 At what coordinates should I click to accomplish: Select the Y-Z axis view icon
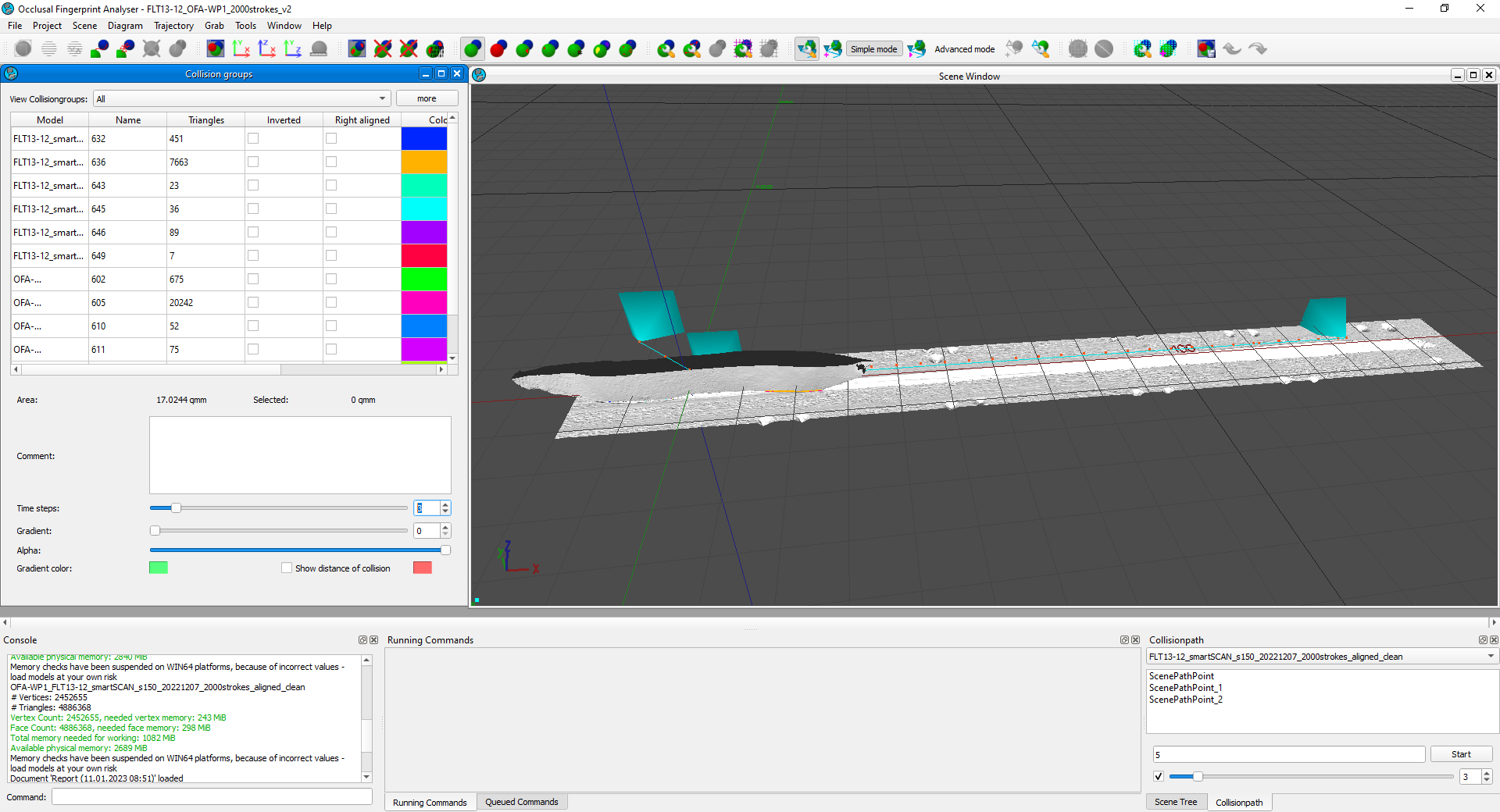[x=293, y=49]
